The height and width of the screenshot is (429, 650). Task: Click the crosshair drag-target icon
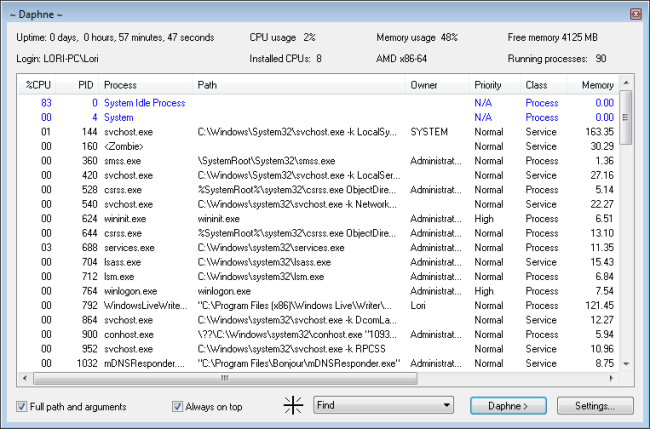pos(293,405)
